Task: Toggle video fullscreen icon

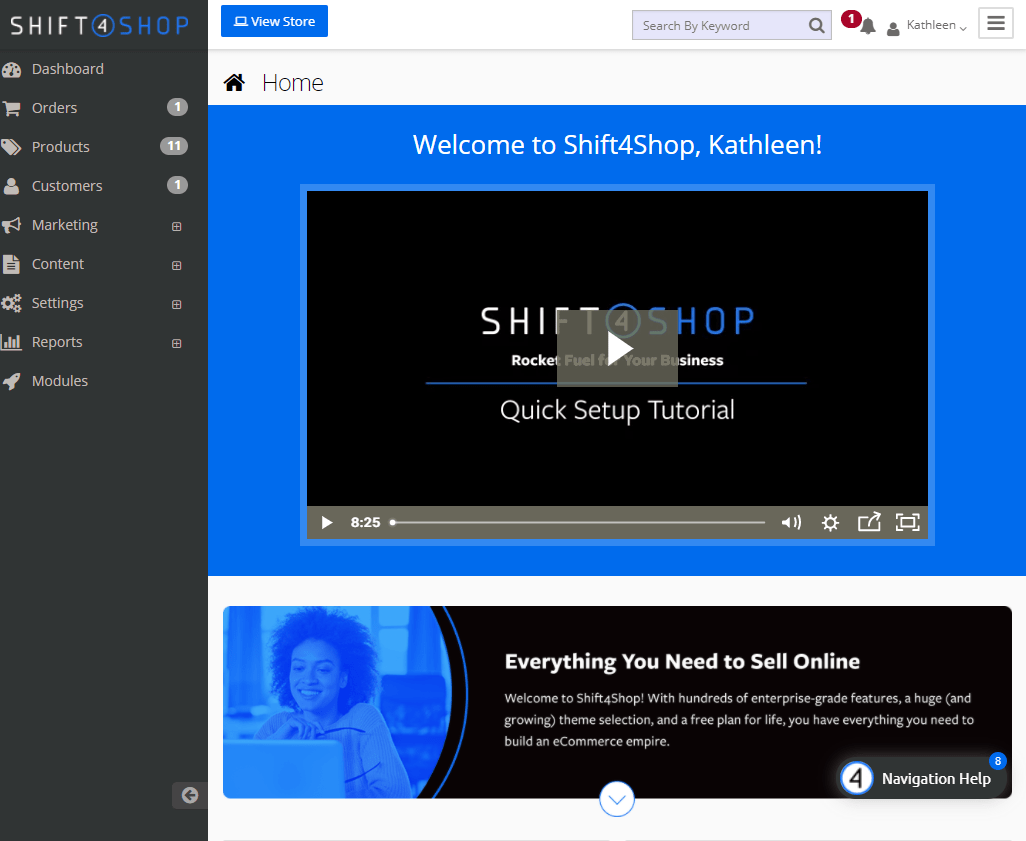Action: click(908, 522)
